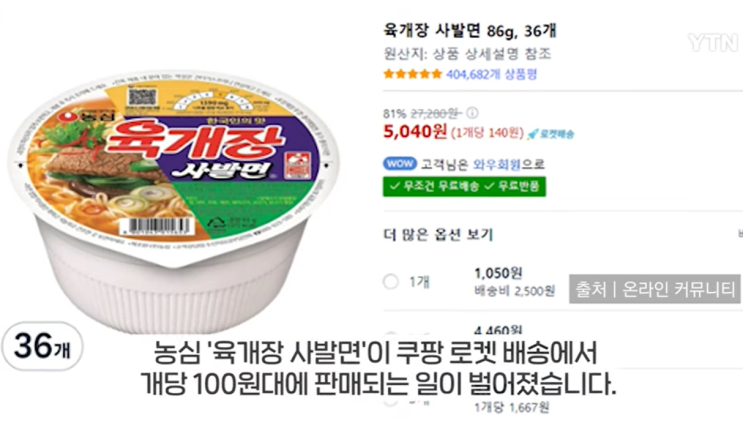Click the YTN watermark logo

tap(713, 43)
